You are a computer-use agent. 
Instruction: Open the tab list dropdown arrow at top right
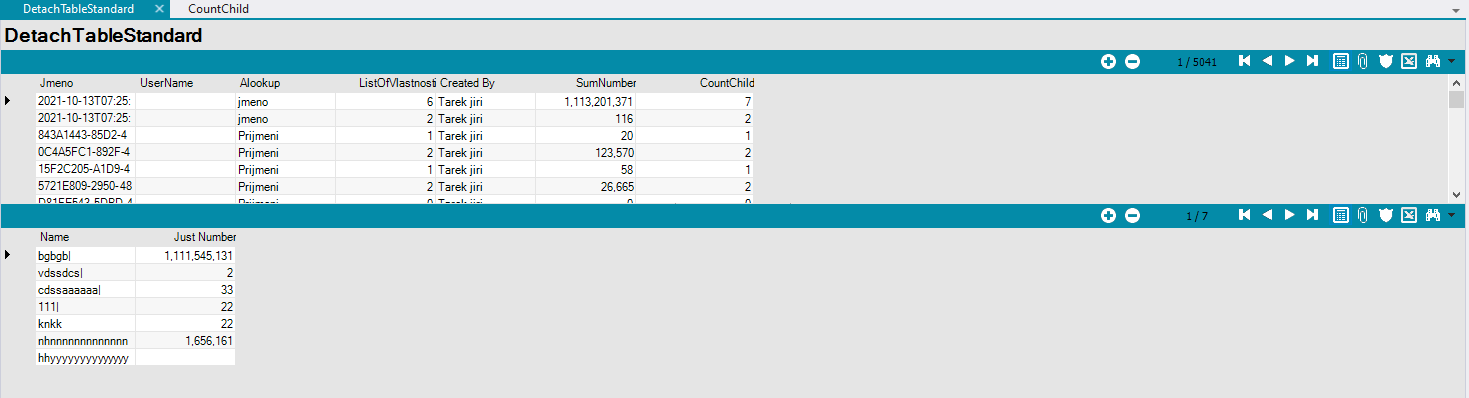tap(1456, 10)
